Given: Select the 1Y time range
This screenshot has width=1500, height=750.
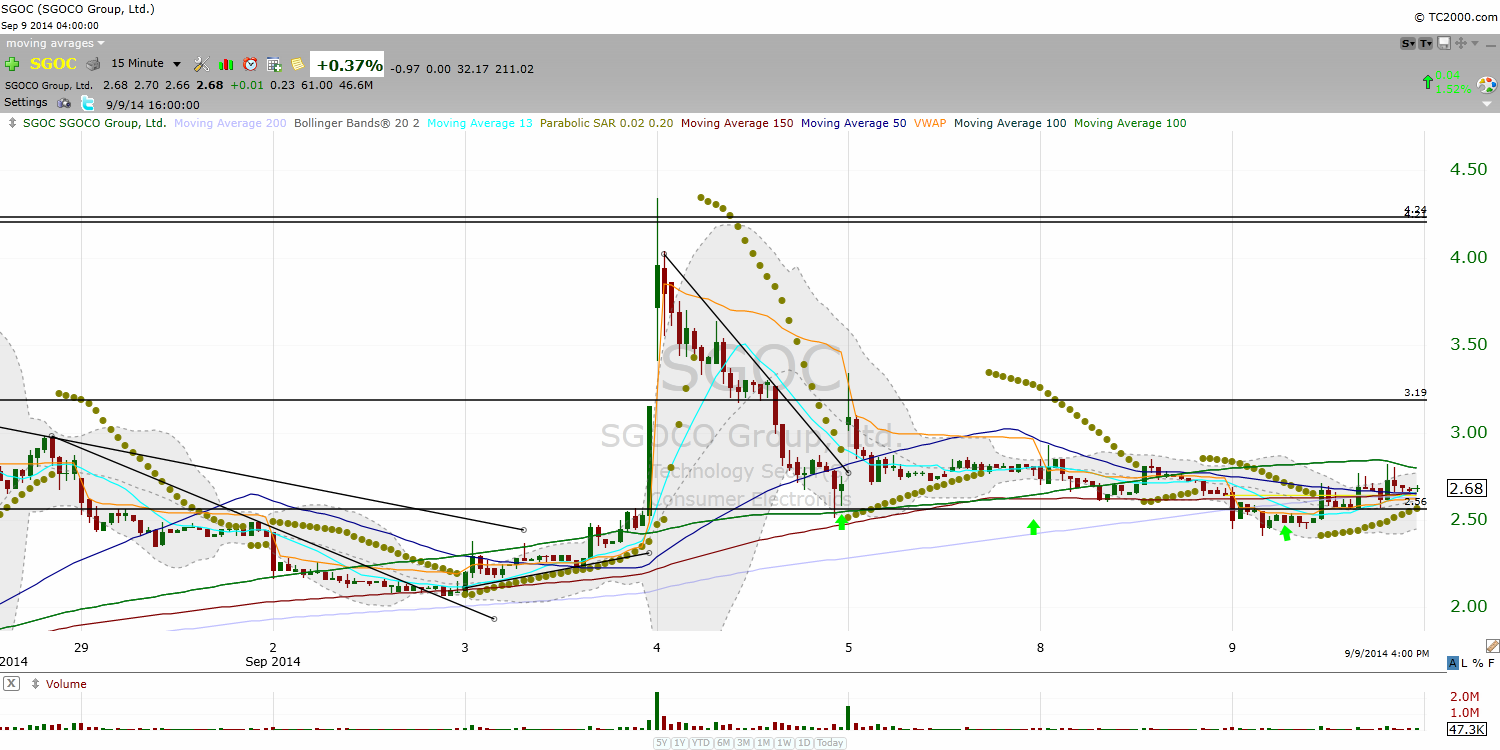Looking at the screenshot, I should click(680, 742).
